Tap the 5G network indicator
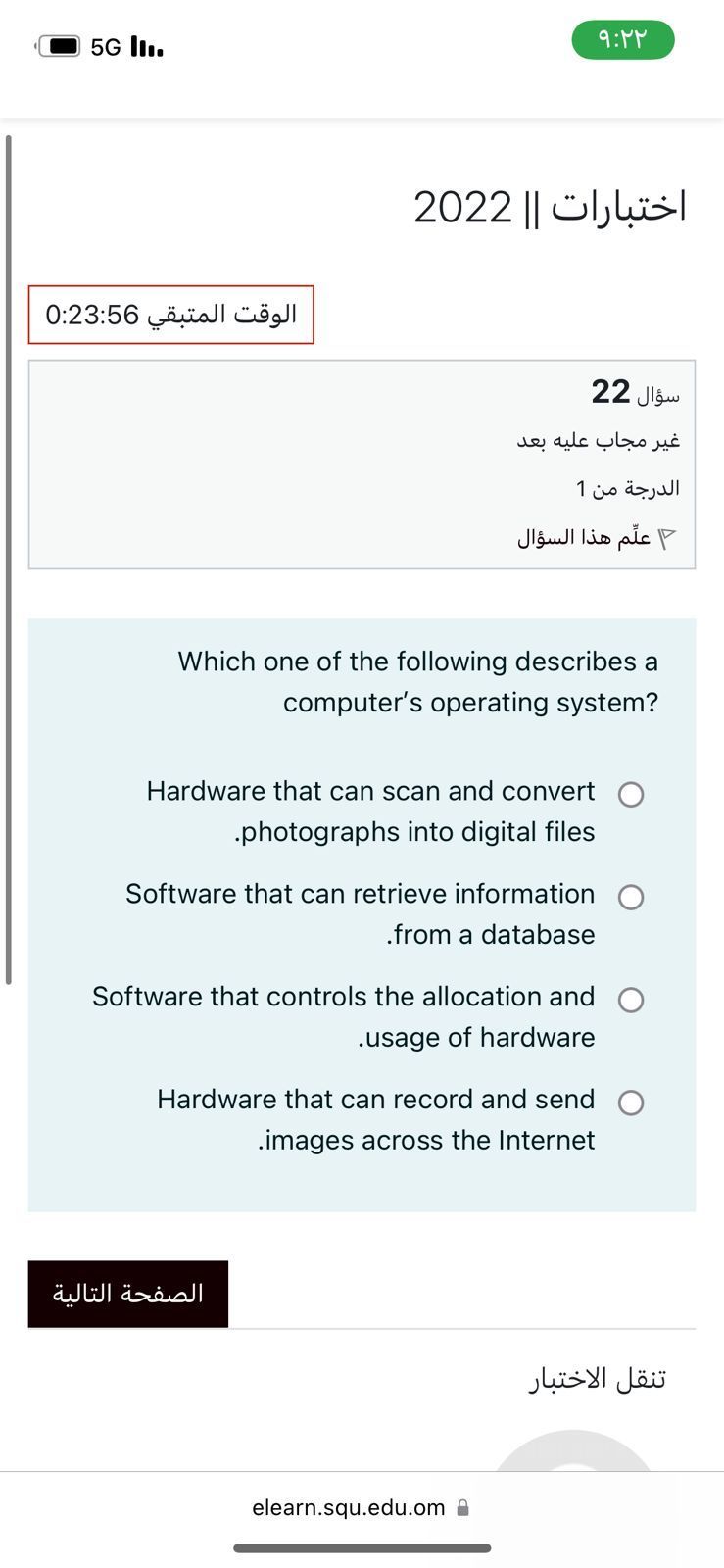Screen dimensions: 724x1568 [105, 47]
